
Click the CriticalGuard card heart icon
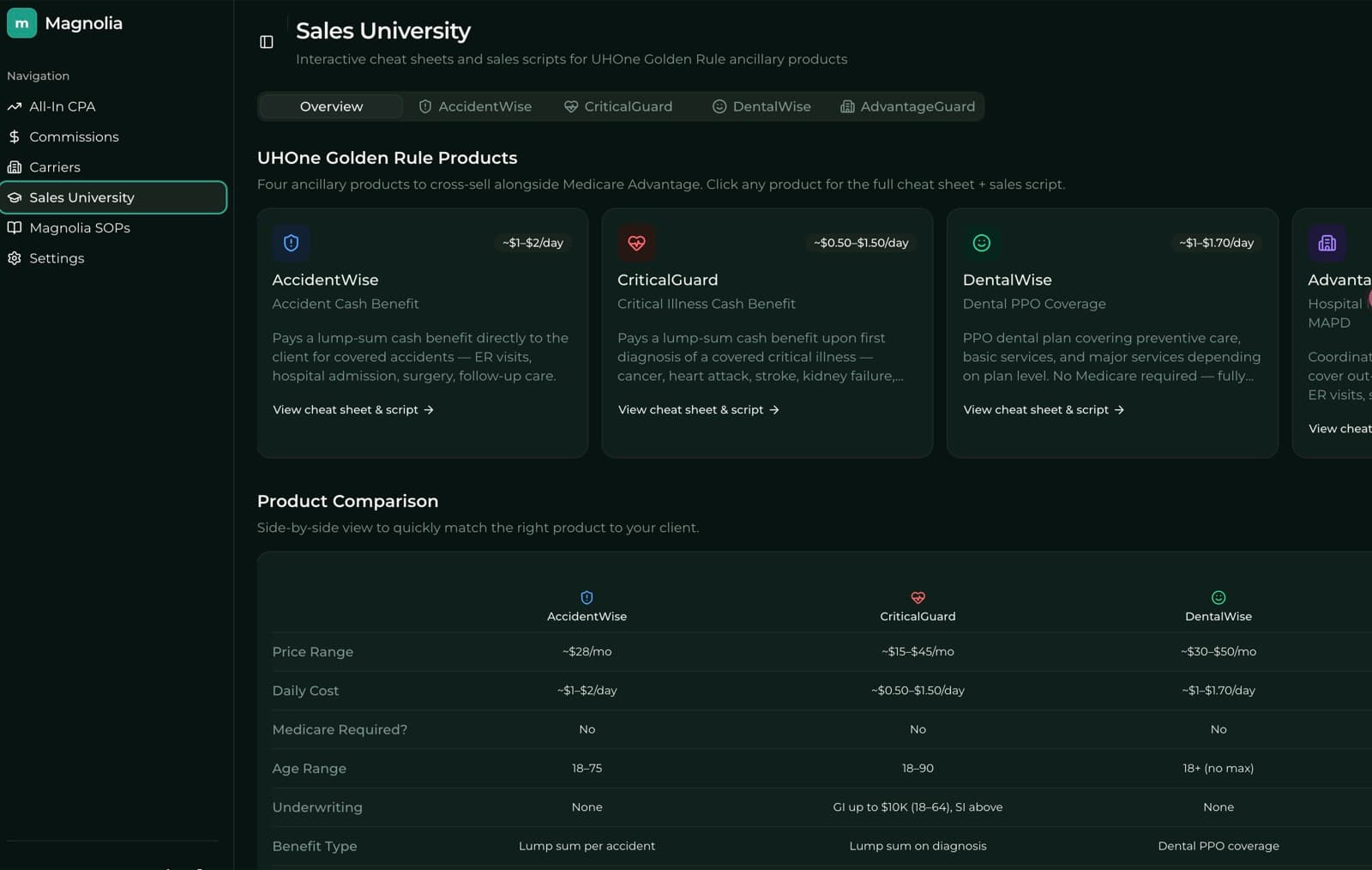636,243
